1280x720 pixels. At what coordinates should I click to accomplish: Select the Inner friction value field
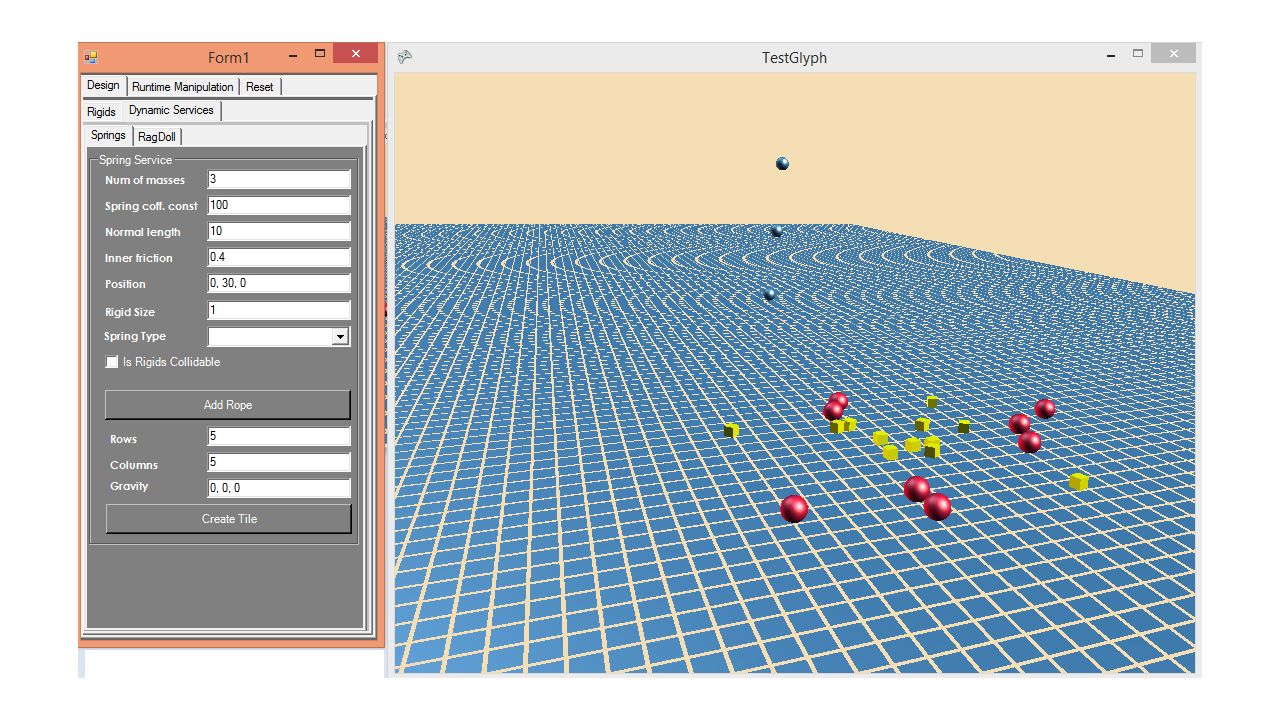point(278,257)
